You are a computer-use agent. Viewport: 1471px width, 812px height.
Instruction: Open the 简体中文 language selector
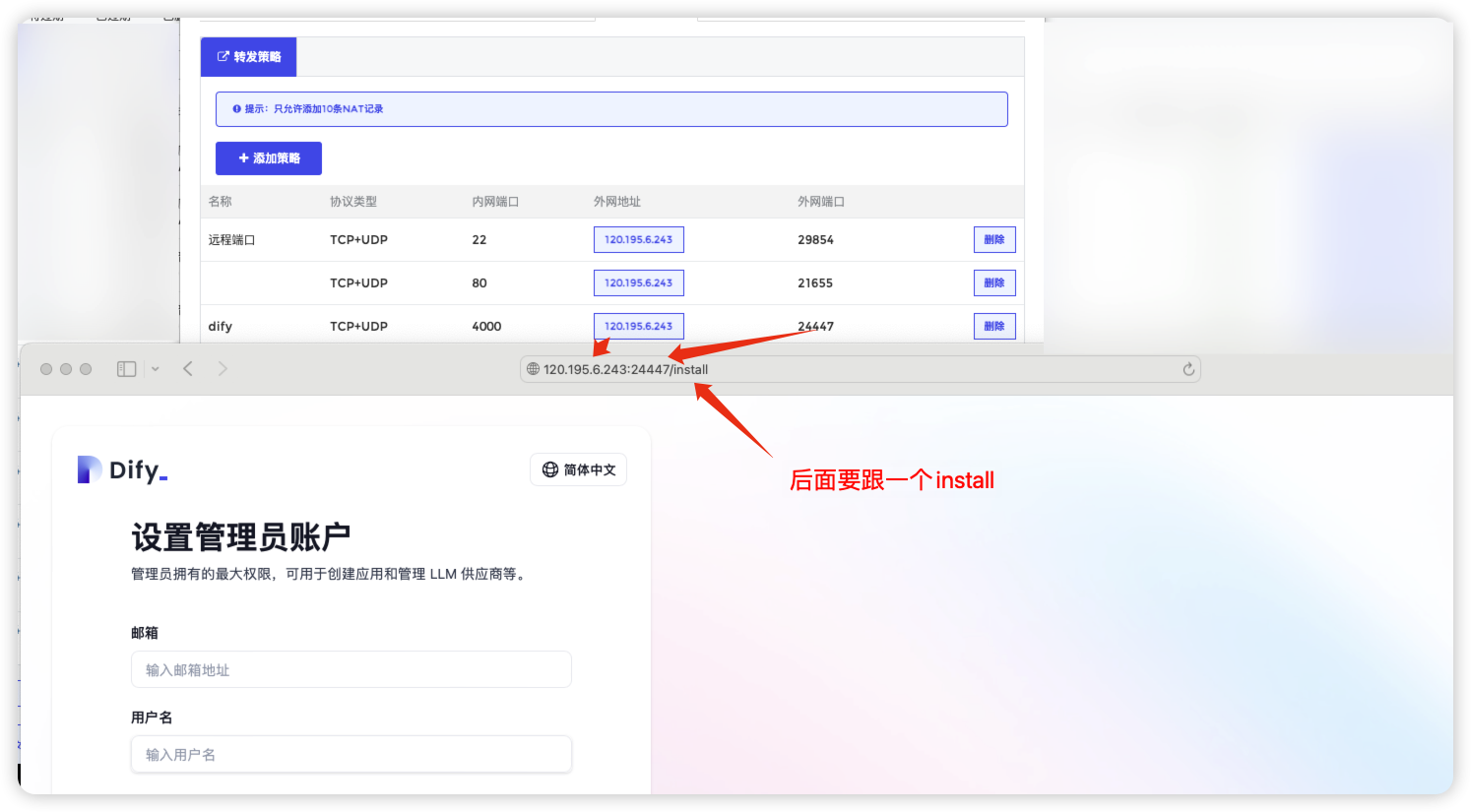point(579,470)
